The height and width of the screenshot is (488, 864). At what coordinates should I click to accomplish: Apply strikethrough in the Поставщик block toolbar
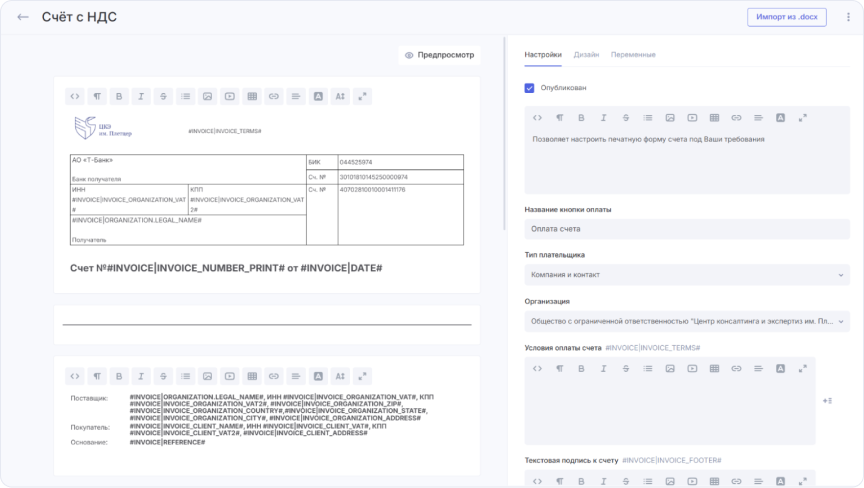point(163,376)
